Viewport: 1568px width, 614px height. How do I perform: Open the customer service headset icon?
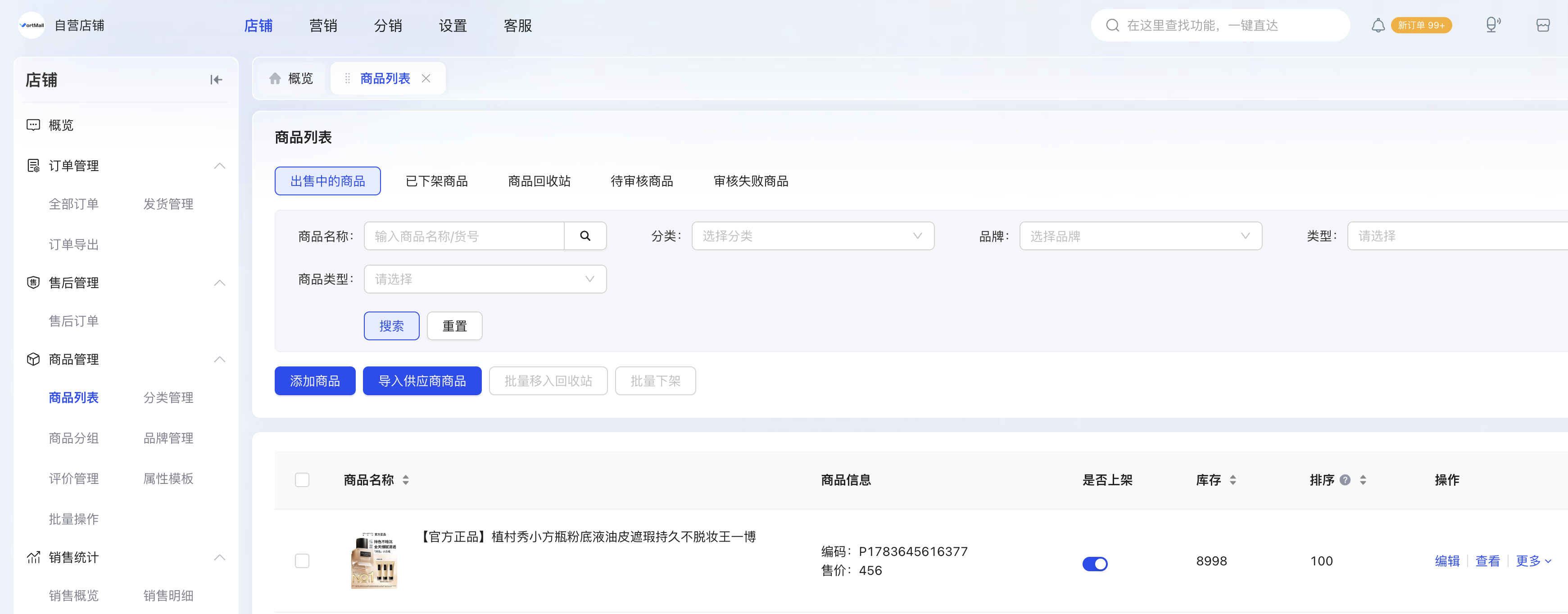coord(1492,25)
